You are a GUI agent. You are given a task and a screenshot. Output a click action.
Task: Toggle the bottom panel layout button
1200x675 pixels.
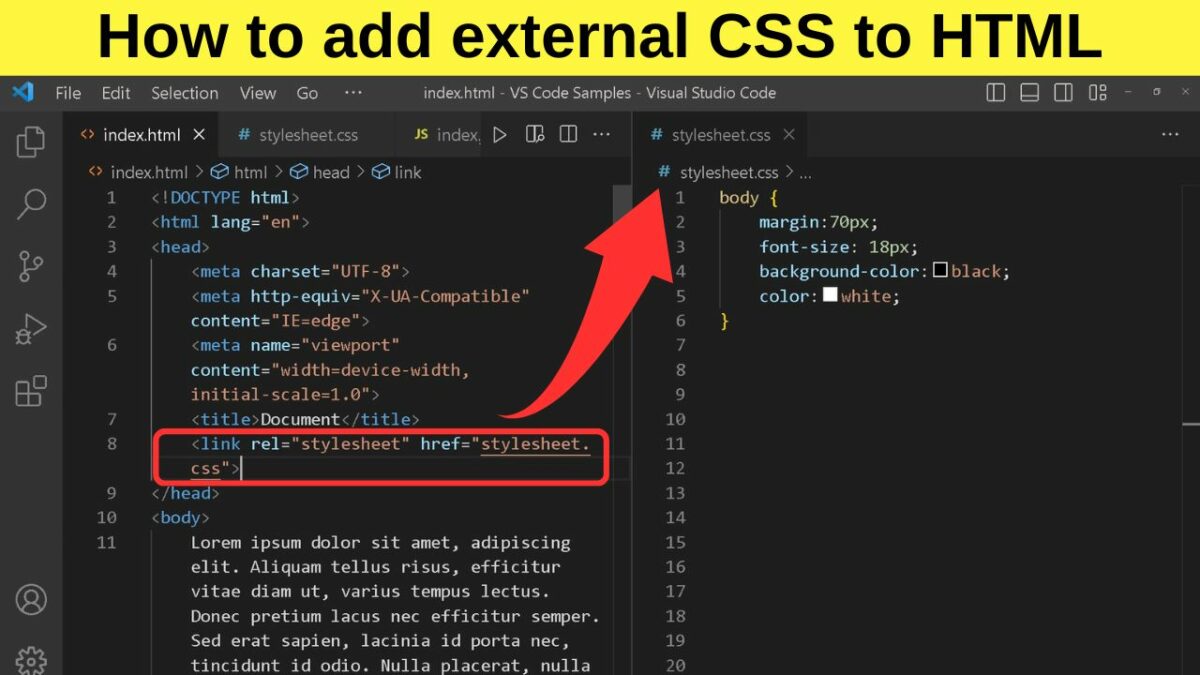(x=1030, y=93)
